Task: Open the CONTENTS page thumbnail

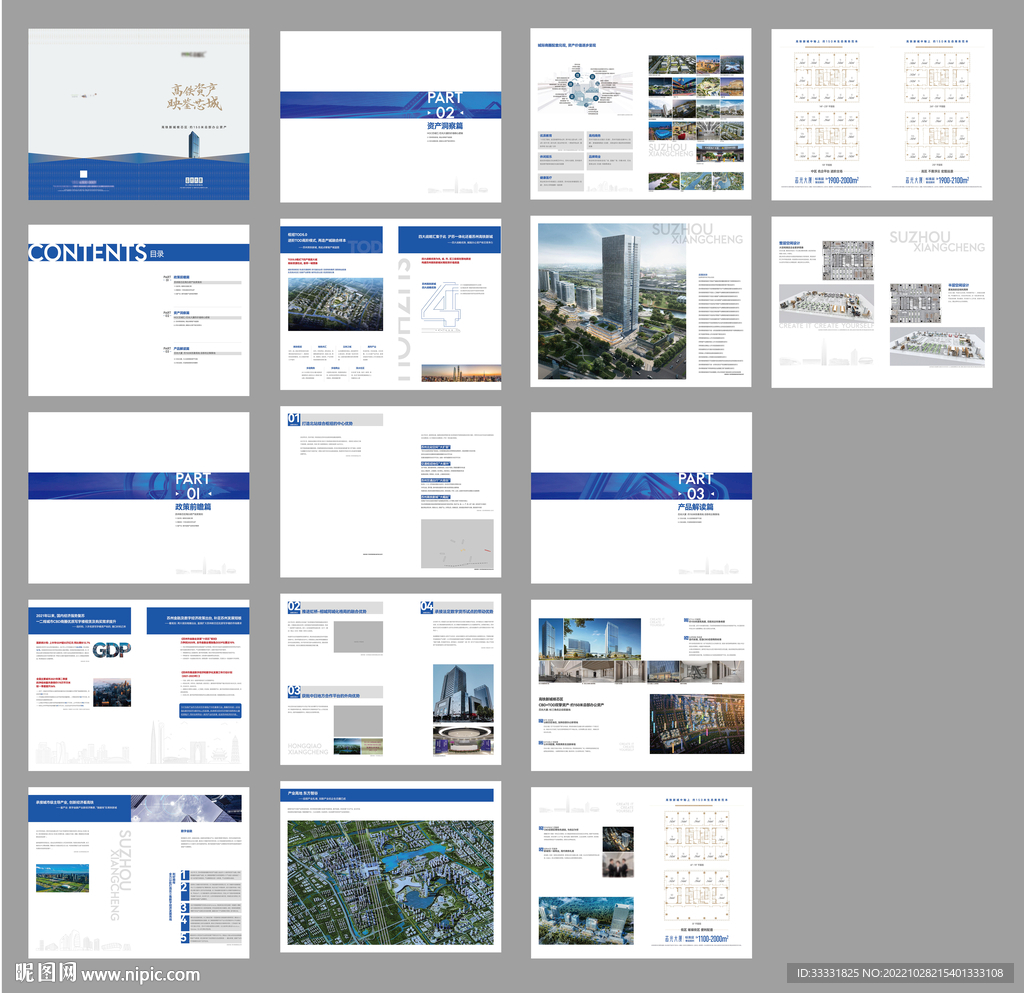Action: click(x=138, y=310)
